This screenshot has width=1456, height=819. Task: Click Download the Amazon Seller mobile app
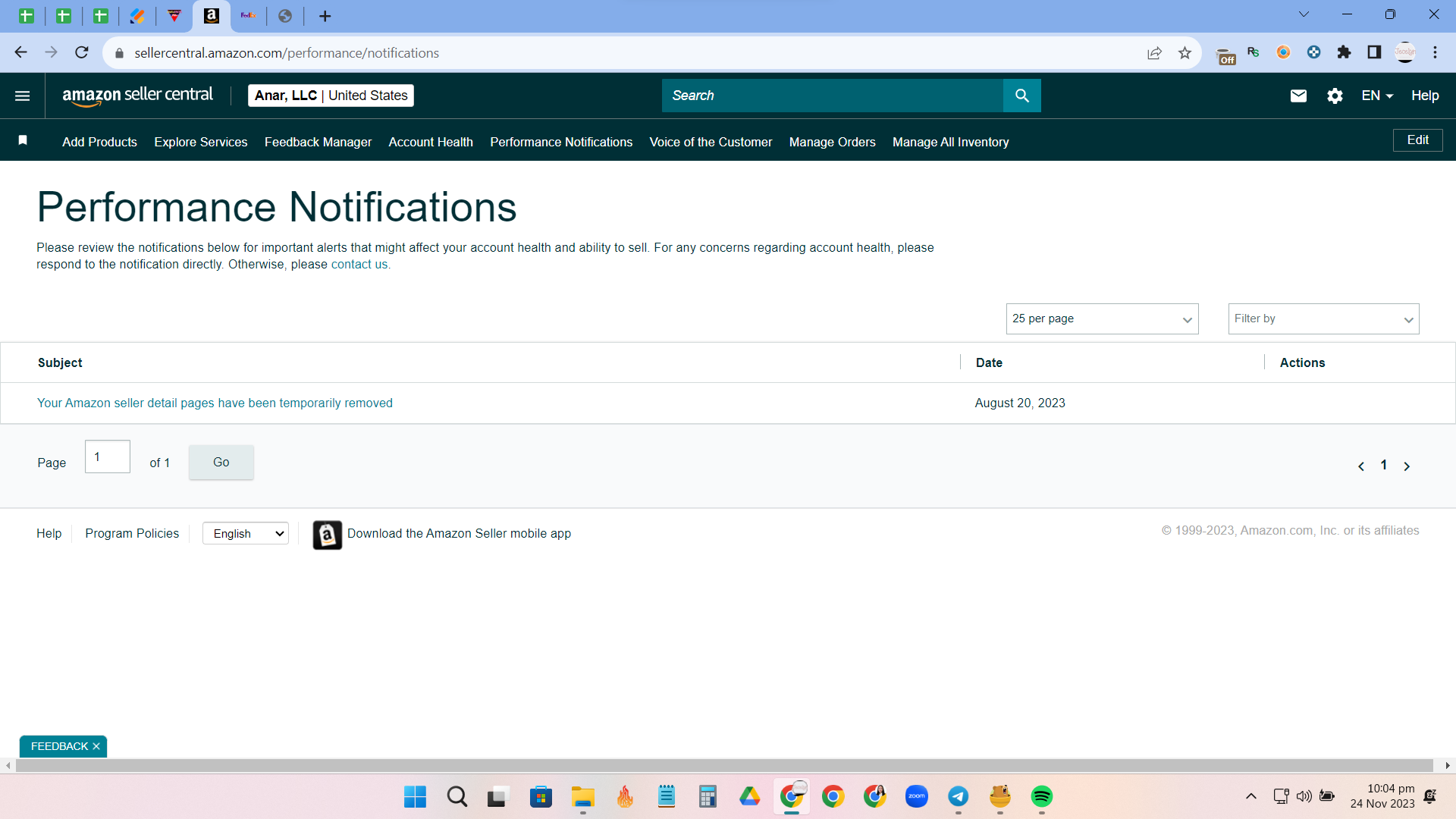point(459,534)
